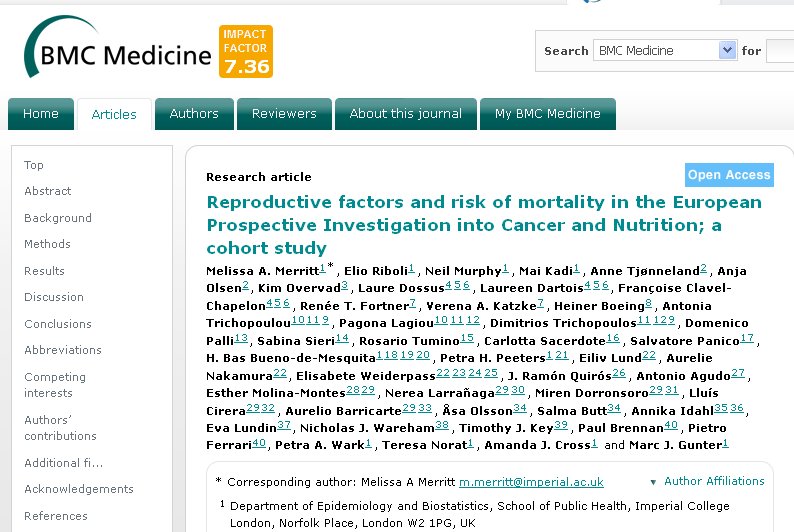
Task: Click the Discussion sidebar link
Action: (54, 297)
